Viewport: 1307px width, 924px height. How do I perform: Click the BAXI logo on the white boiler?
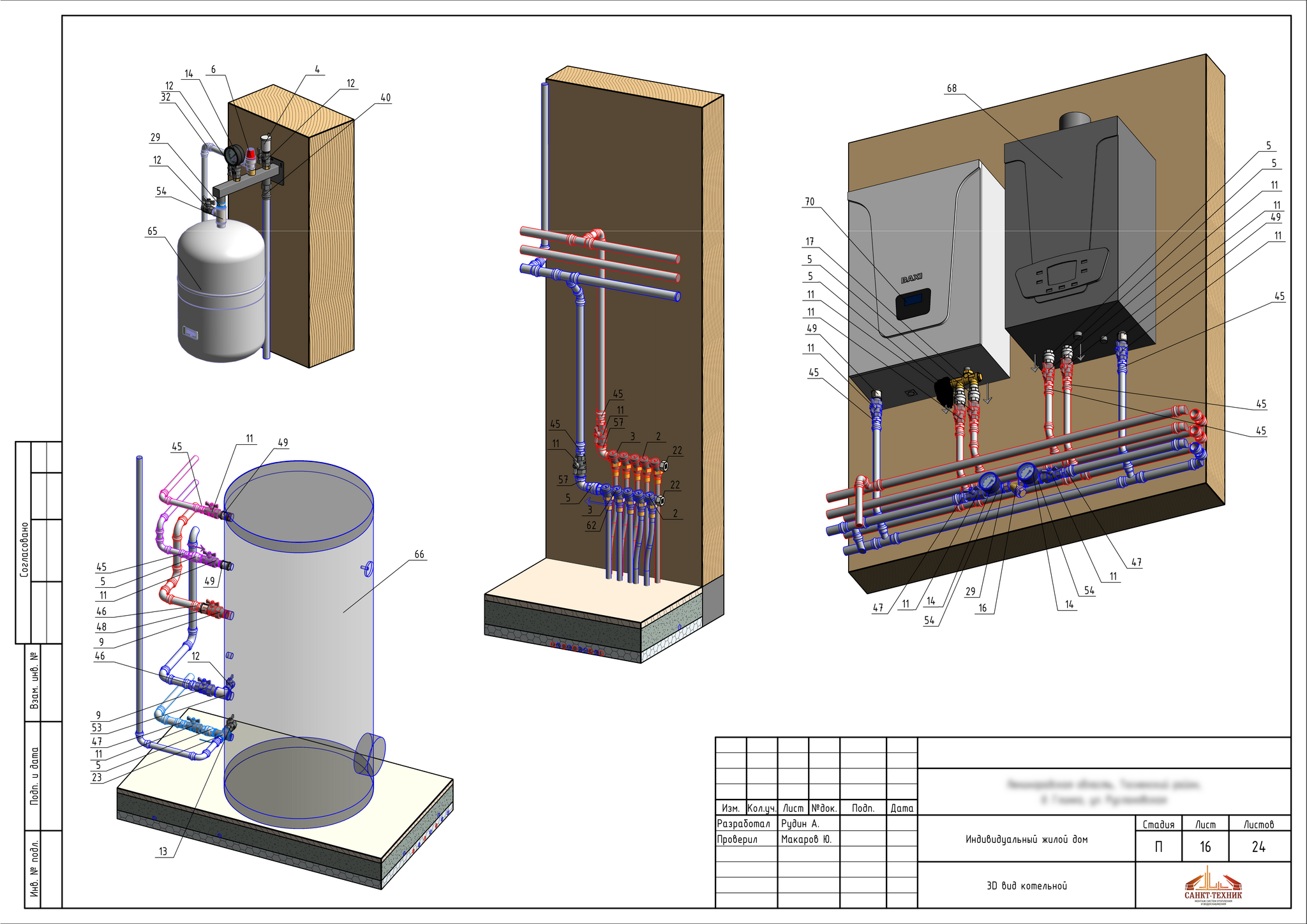point(911,279)
